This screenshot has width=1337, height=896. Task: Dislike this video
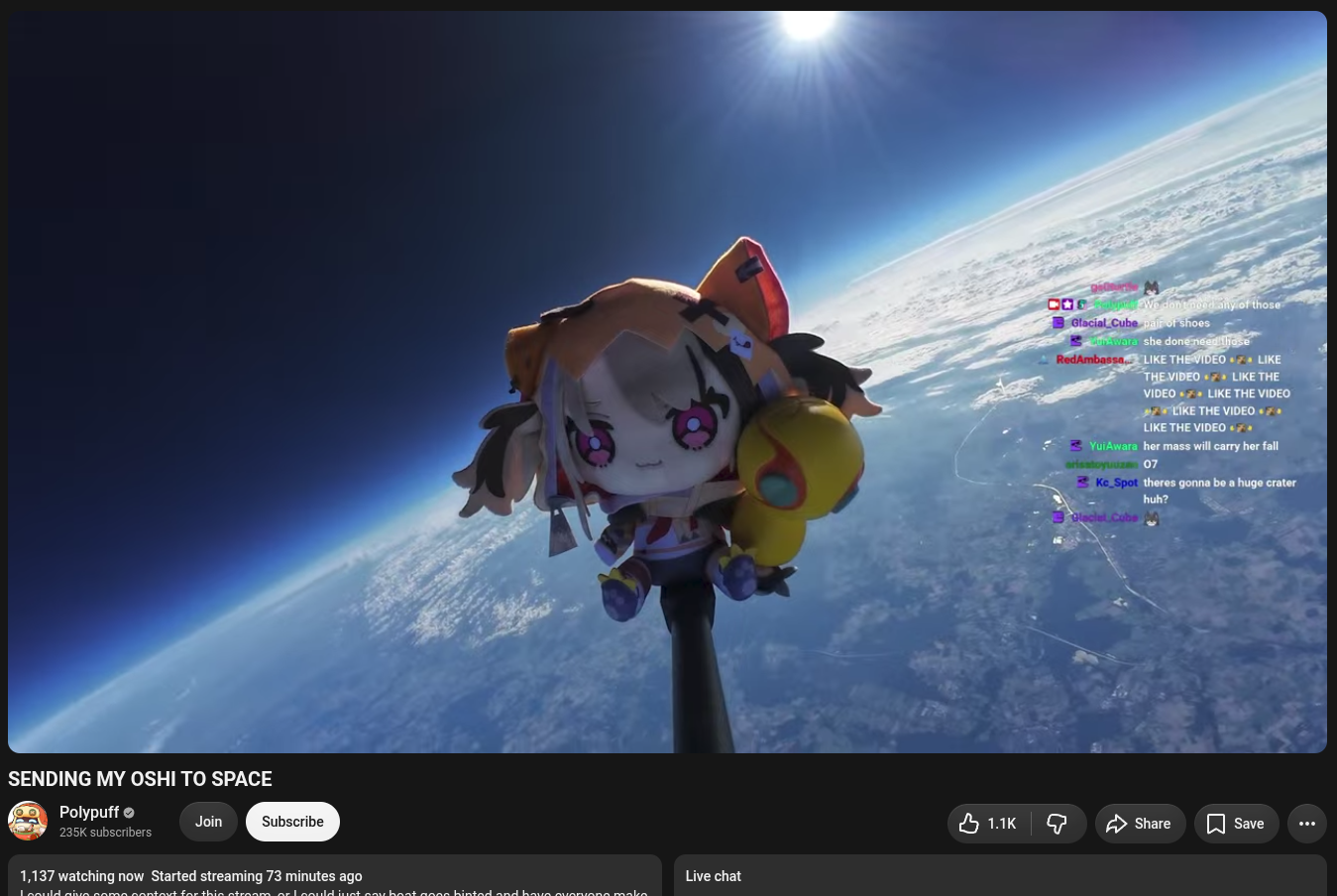pos(1058,824)
